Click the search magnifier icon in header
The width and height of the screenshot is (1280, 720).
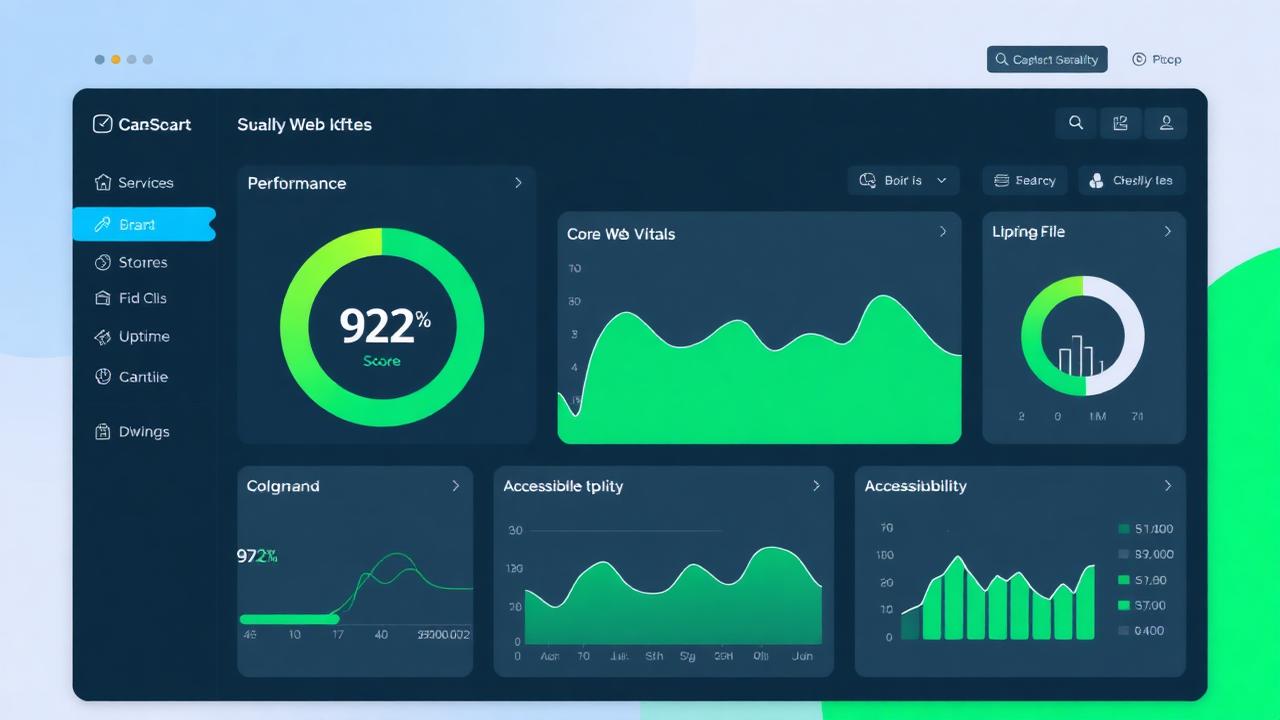(1076, 123)
